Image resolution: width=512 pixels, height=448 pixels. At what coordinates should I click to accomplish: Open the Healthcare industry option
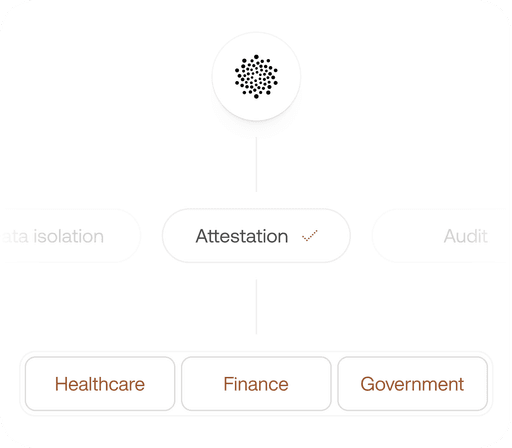tap(100, 384)
